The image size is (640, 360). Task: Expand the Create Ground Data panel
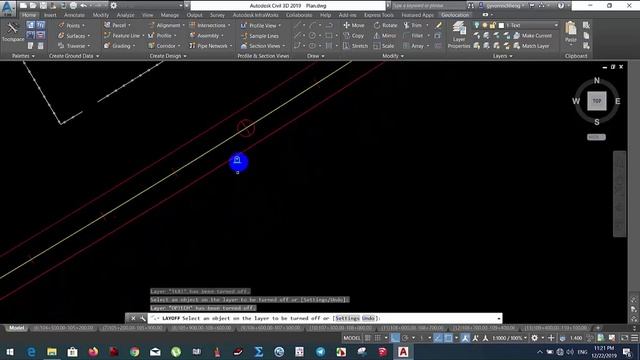tap(74, 56)
